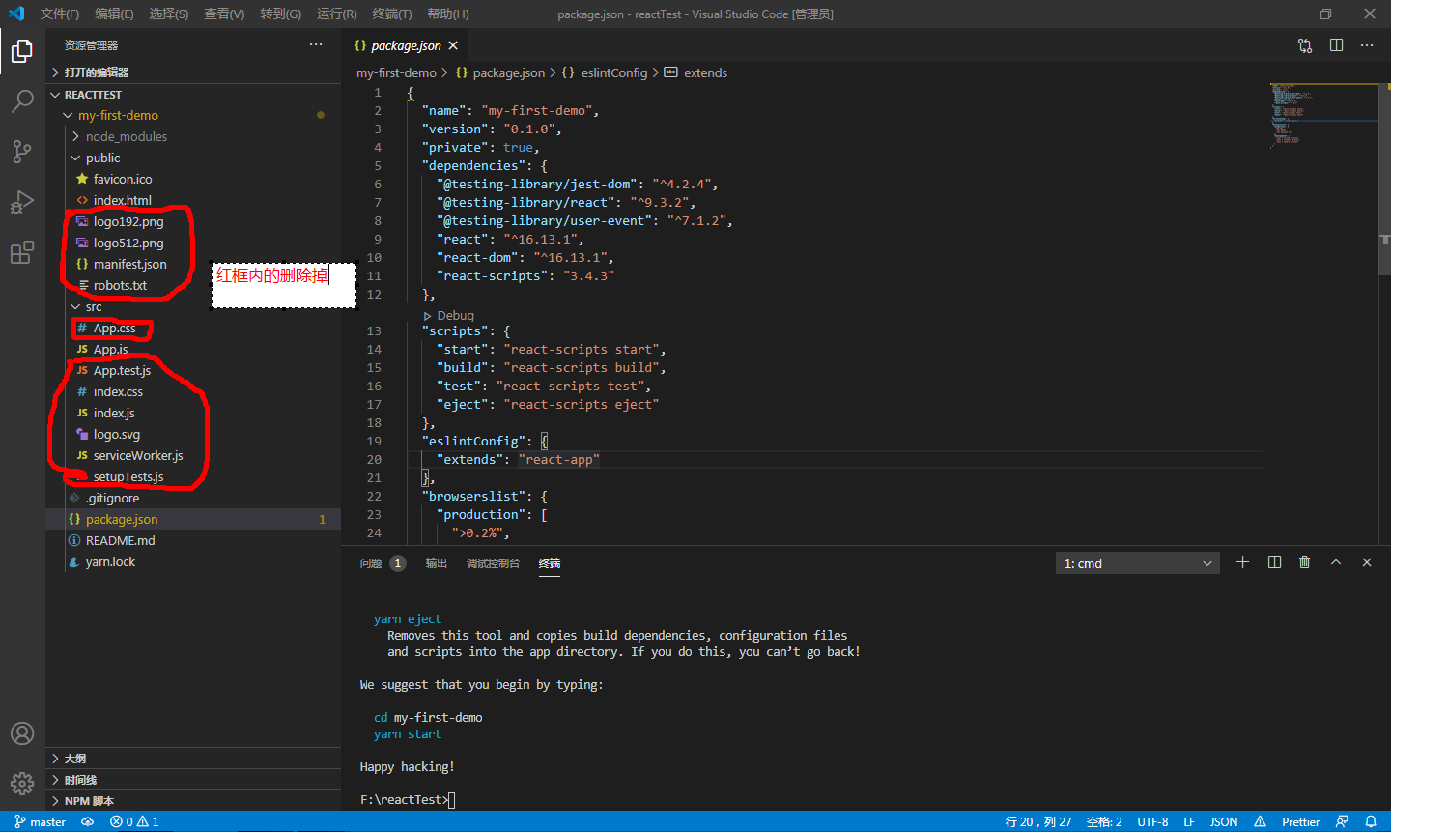The image size is (1432, 832).
Task: Create a new terminal with plus icon
Action: [x=1242, y=562]
